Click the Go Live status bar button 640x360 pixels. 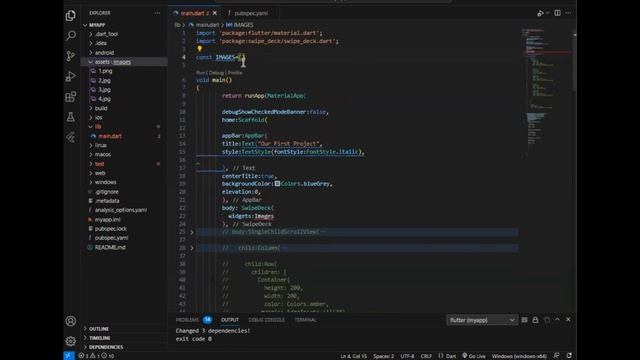[x=473, y=356]
